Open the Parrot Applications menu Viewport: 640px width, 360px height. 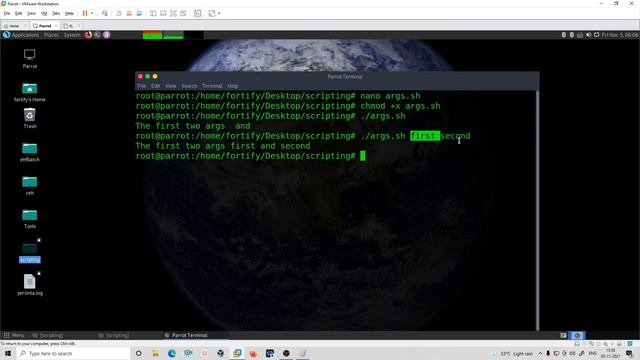21,35
